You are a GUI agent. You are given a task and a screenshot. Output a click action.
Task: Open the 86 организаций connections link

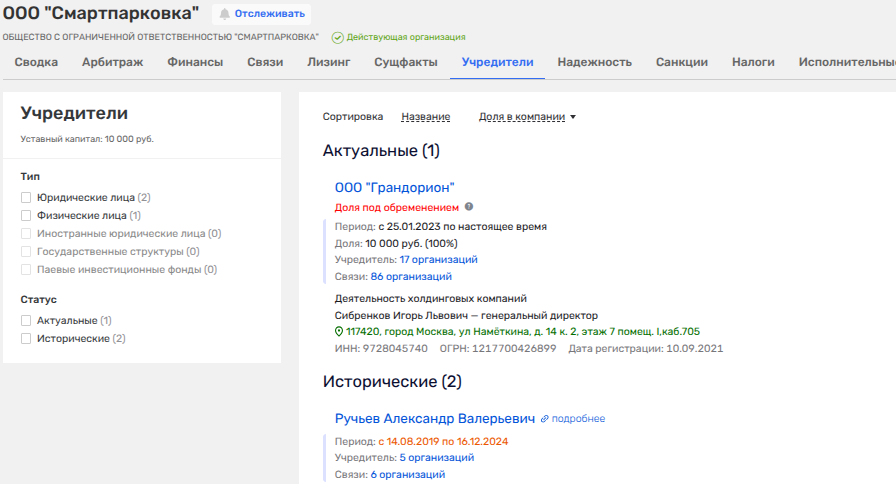pyautogui.click(x=411, y=277)
